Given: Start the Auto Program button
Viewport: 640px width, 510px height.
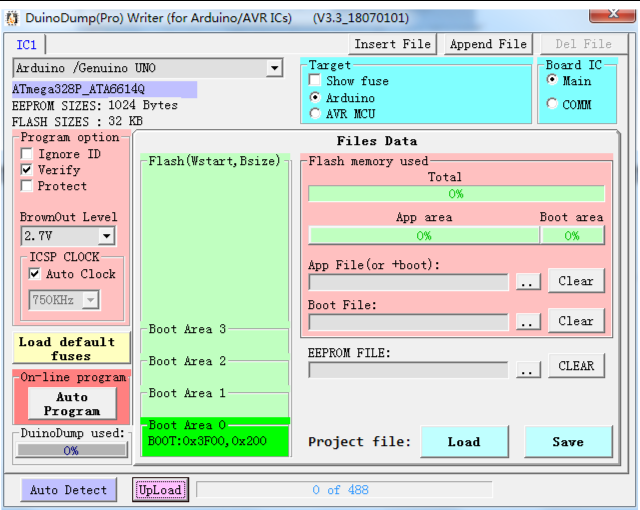Looking at the screenshot, I should tap(72, 404).
